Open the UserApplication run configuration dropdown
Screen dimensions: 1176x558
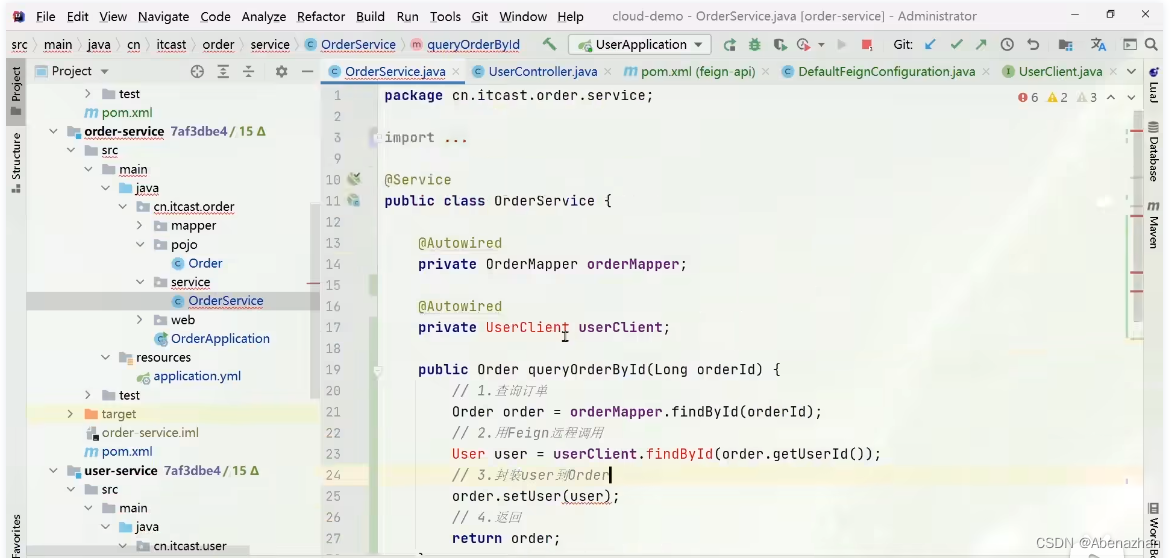(640, 45)
